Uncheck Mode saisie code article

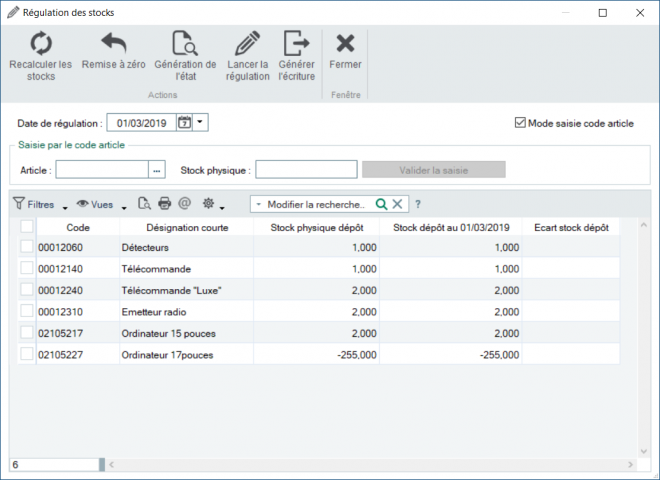click(520, 123)
